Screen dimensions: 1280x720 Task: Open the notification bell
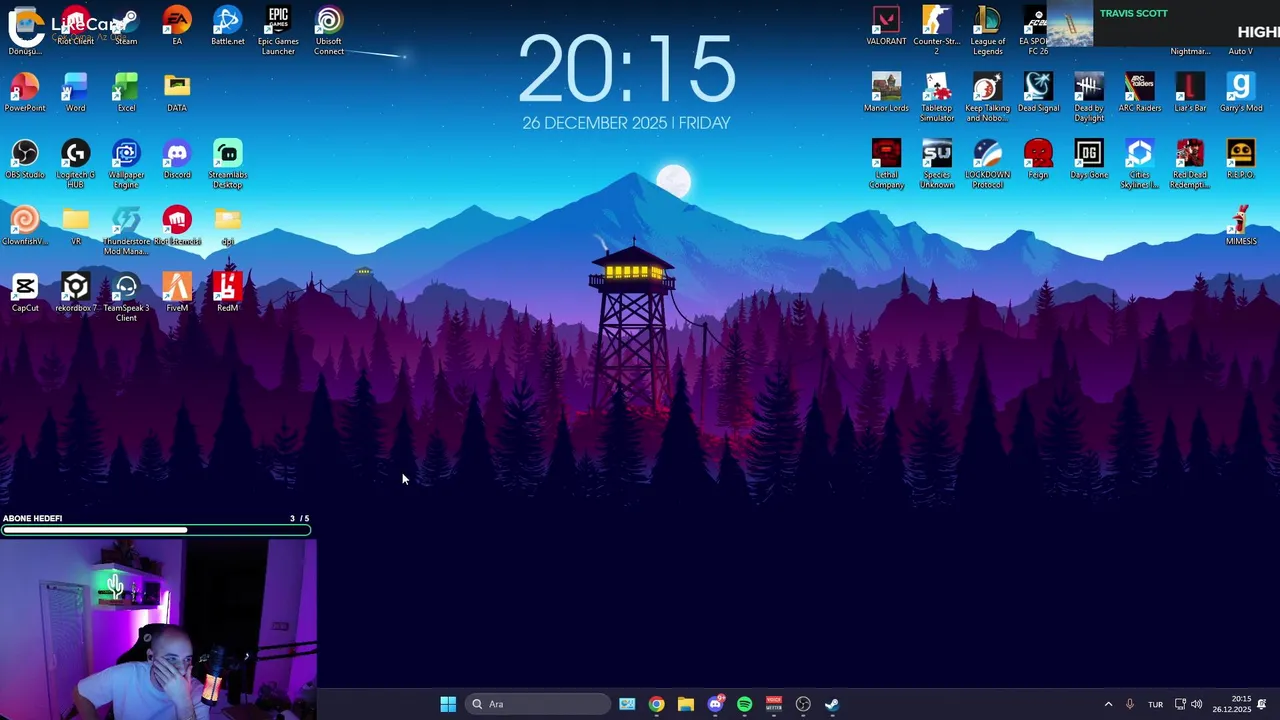(1262, 704)
